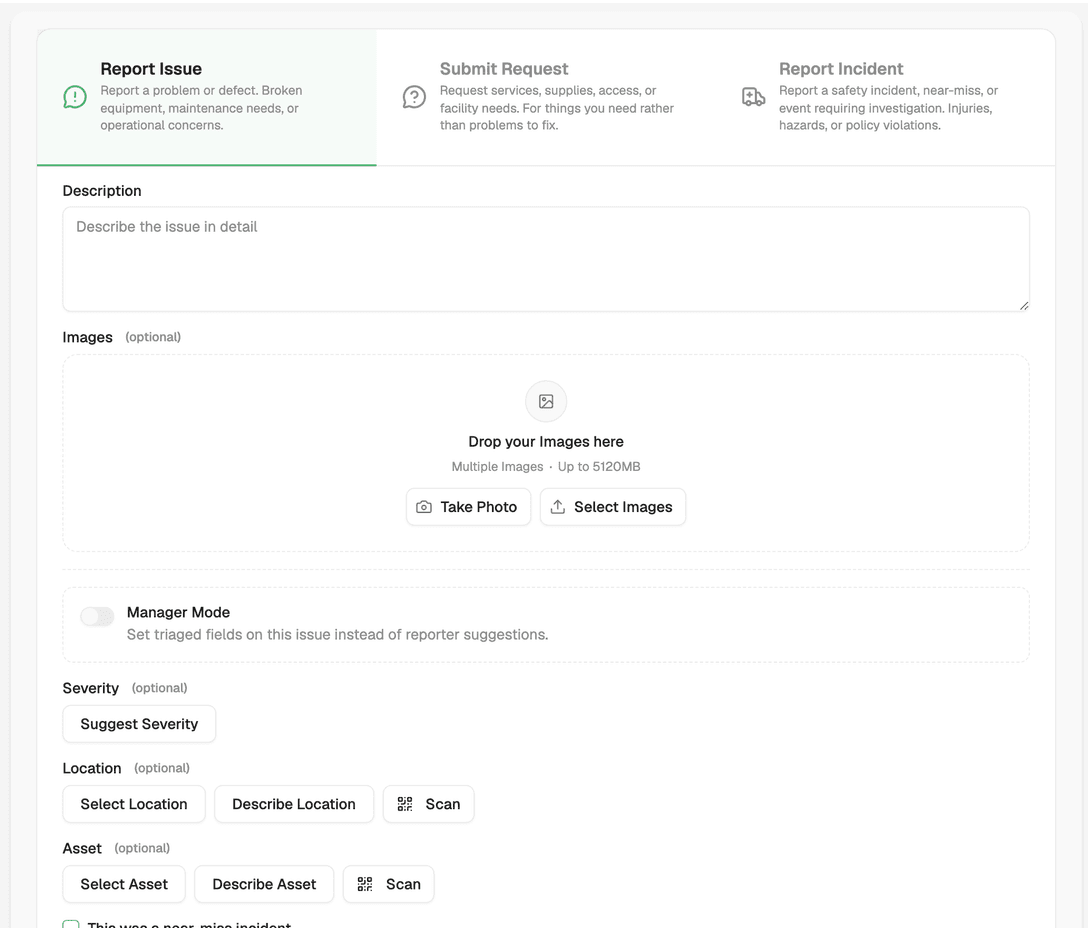
Task: Click the Select Location button
Action: [134, 804]
